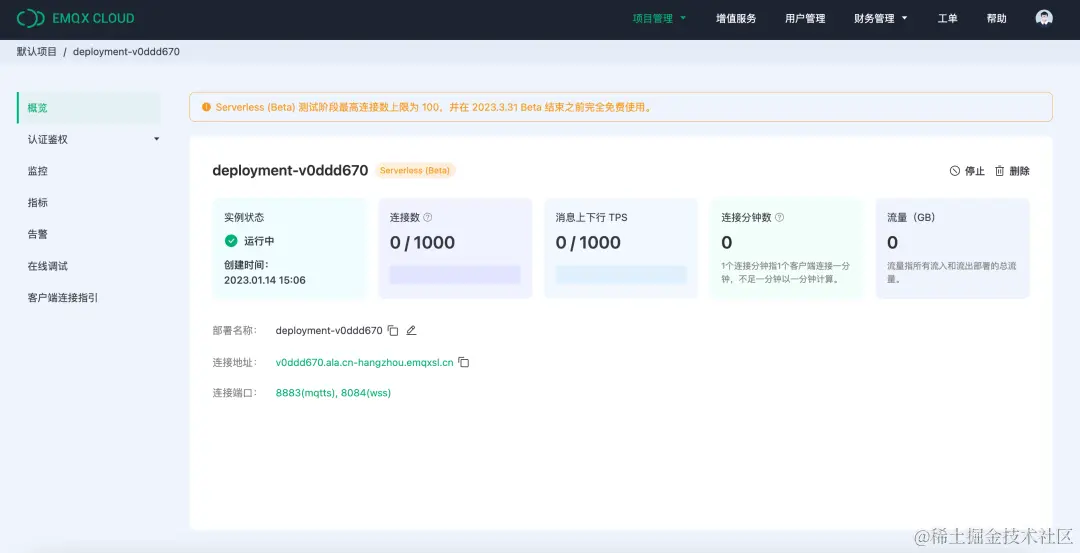Click the connections usage progress bar
The width and height of the screenshot is (1080, 553).
pyautogui.click(x=455, y=275)
